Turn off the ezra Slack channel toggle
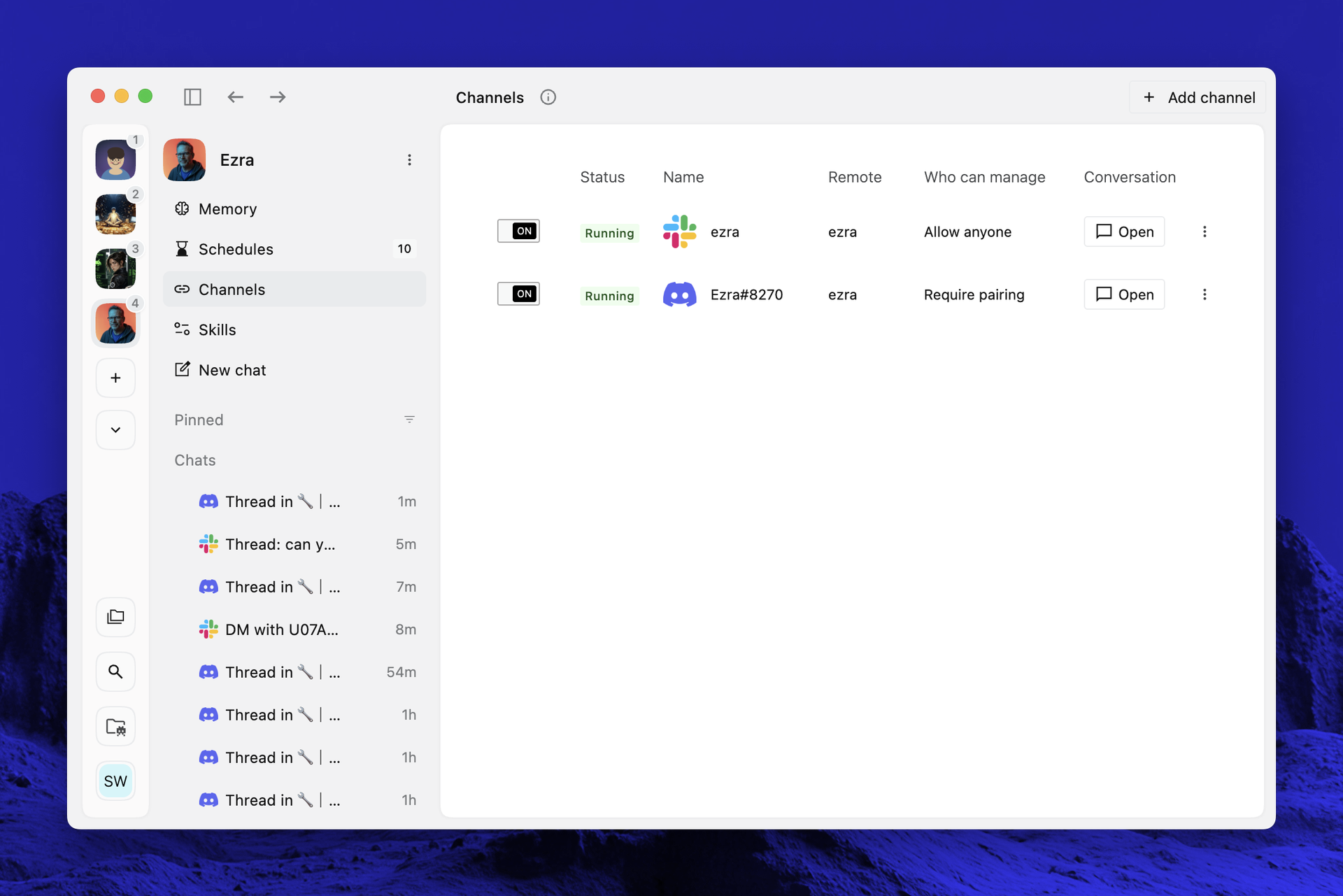 coord(518,231)
